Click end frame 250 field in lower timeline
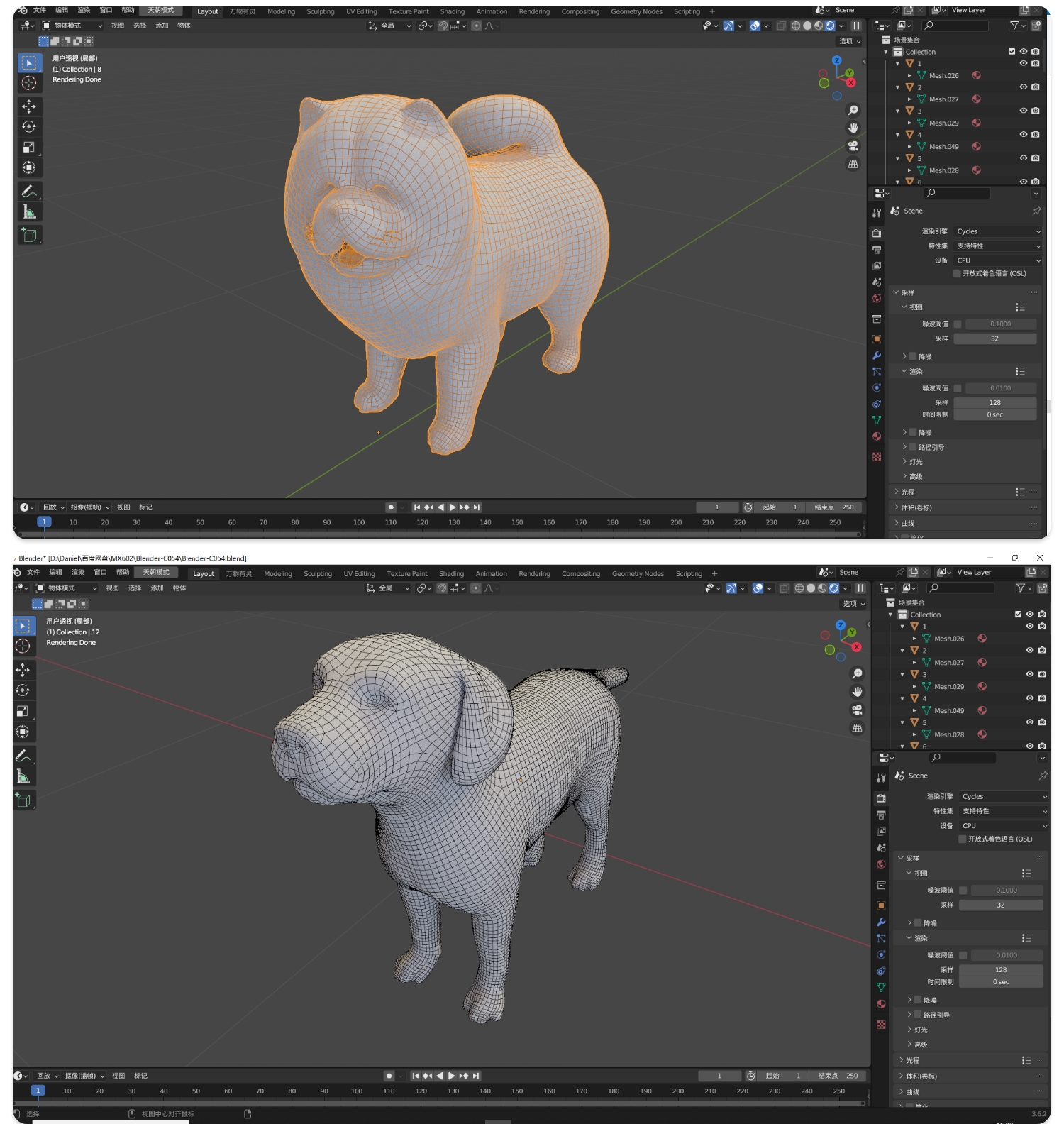This screenshot has height=1124, width=1064. pos(838,1076)
